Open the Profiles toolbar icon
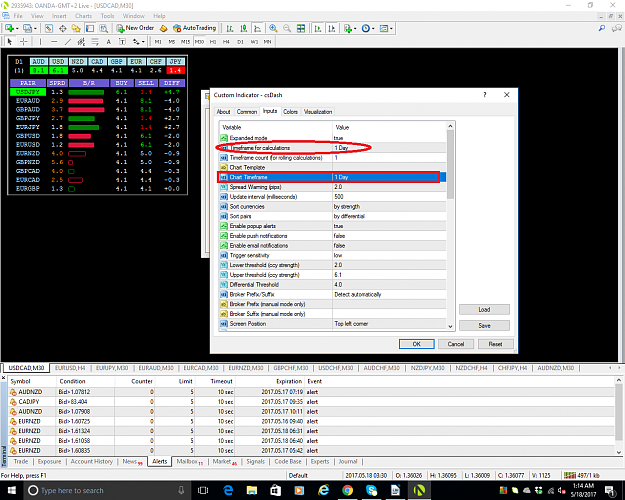This screenshot has height=500, width=625. click(28, 28)
